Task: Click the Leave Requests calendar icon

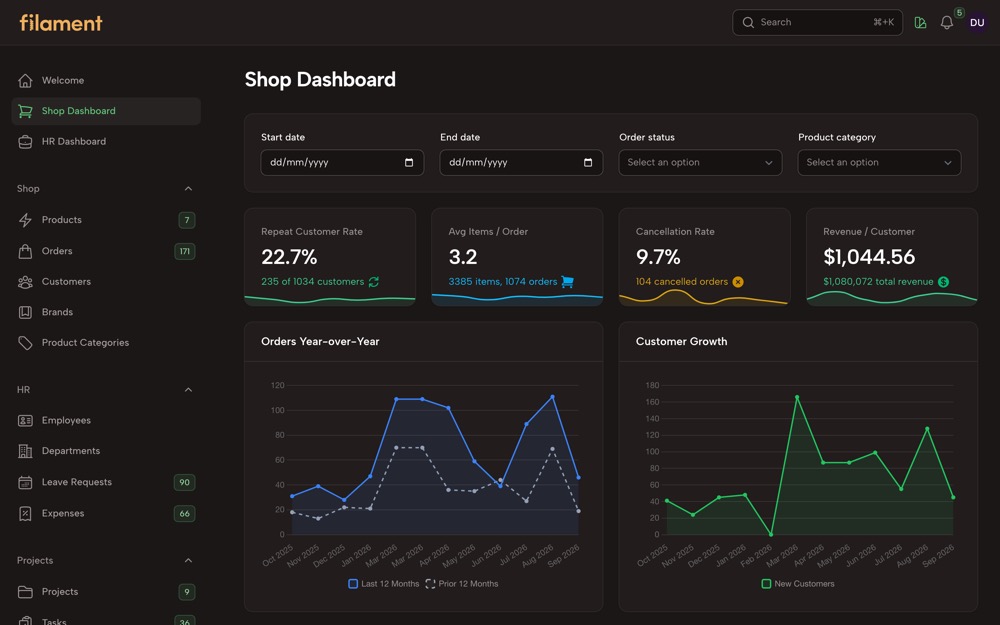Action: click(25, 482)
